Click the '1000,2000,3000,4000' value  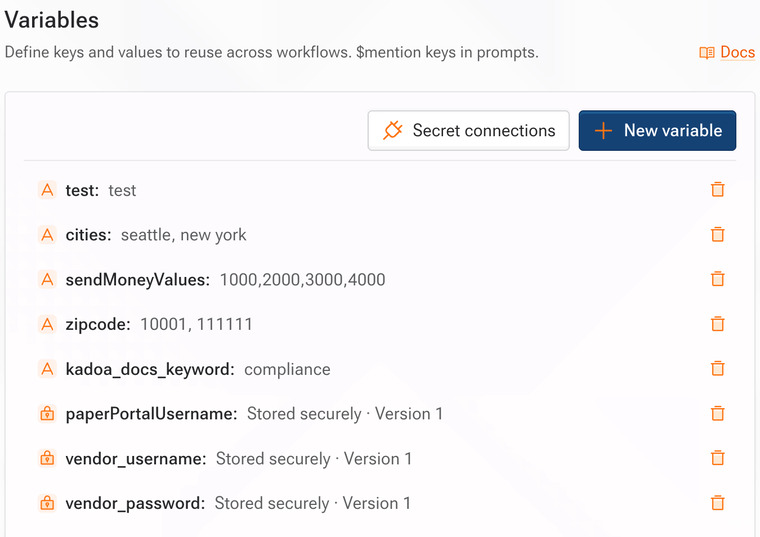tap(302, 280)
